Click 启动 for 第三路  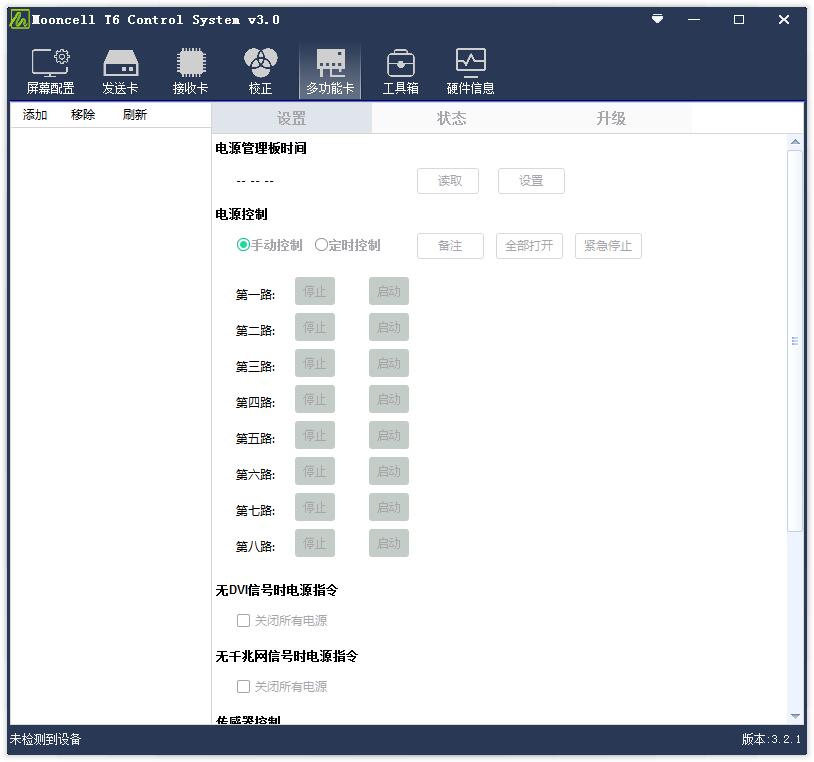(x=389, y=363)
